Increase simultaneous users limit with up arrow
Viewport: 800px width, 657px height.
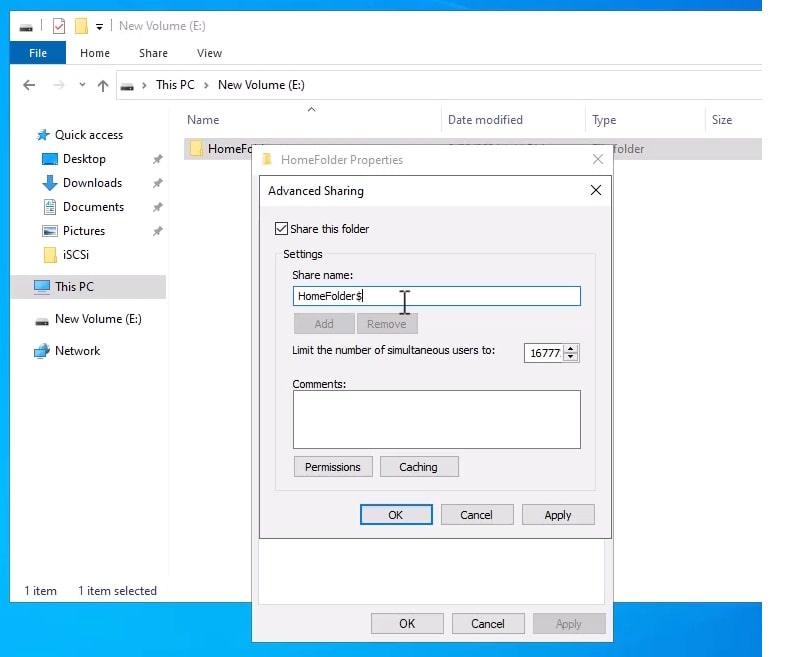coord(571,348)
